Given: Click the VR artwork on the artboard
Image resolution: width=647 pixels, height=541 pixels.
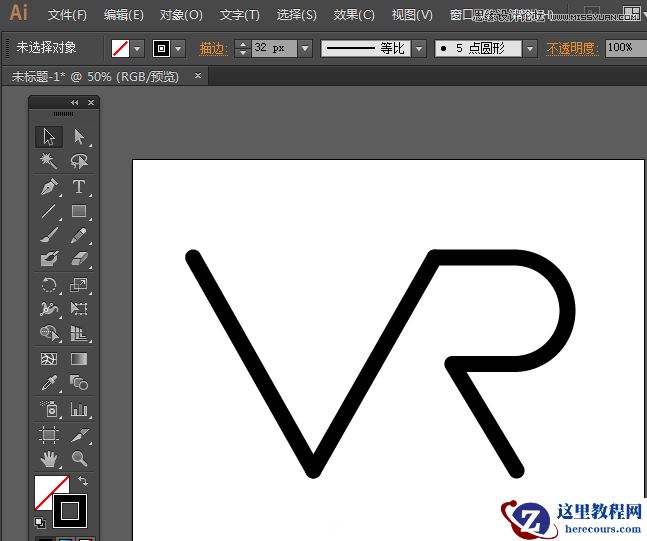Looking at the screenshot, I should click(x=380, y=364).
